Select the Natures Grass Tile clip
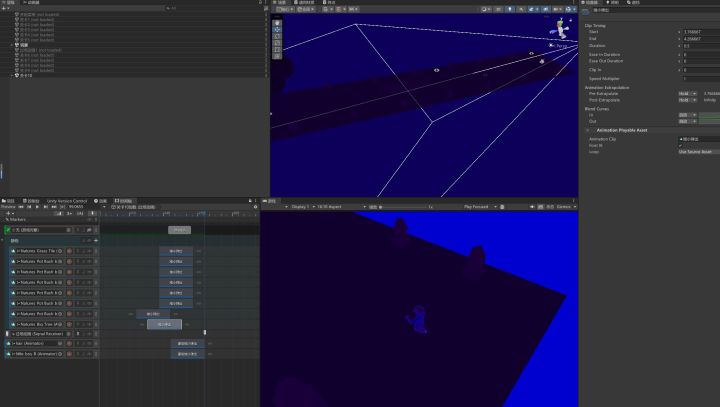 [x=176, y=251]
